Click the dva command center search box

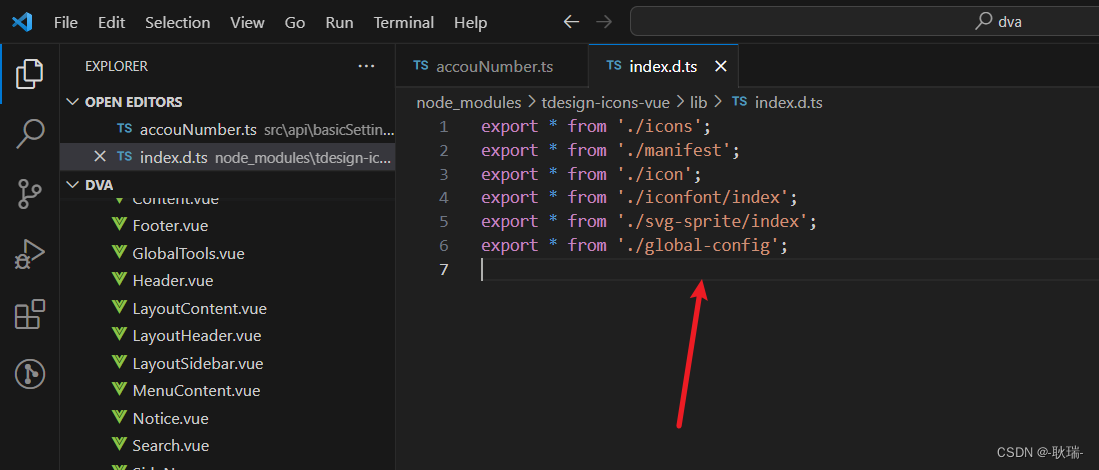tap(864, 22)
